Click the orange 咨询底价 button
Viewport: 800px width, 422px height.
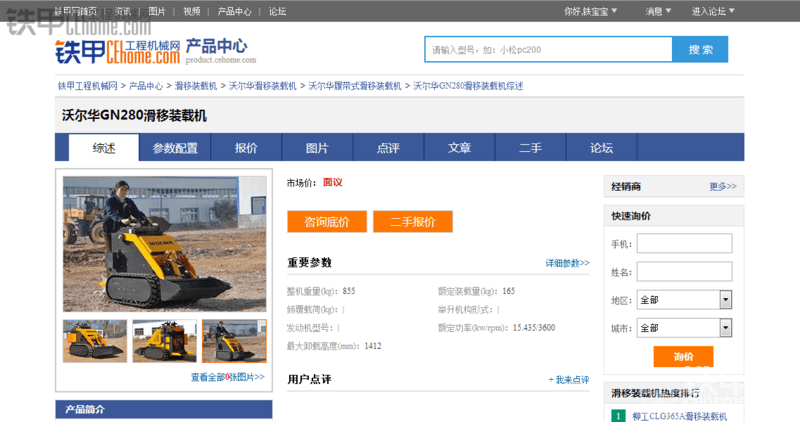327,221
